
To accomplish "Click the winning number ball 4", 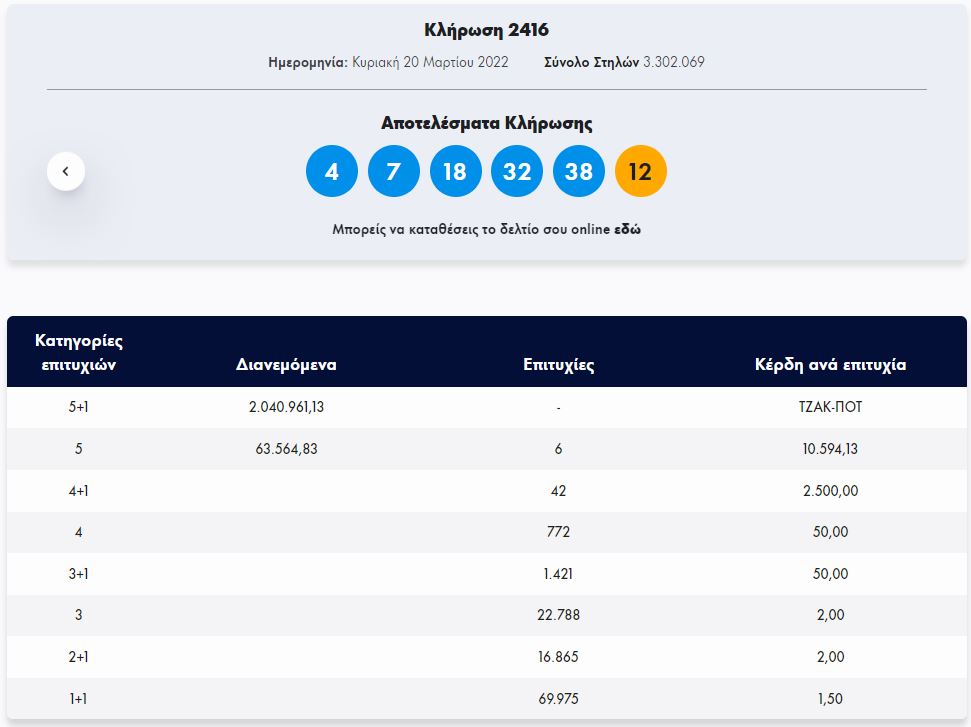I will pyautogui.click(x=332, y=171).
